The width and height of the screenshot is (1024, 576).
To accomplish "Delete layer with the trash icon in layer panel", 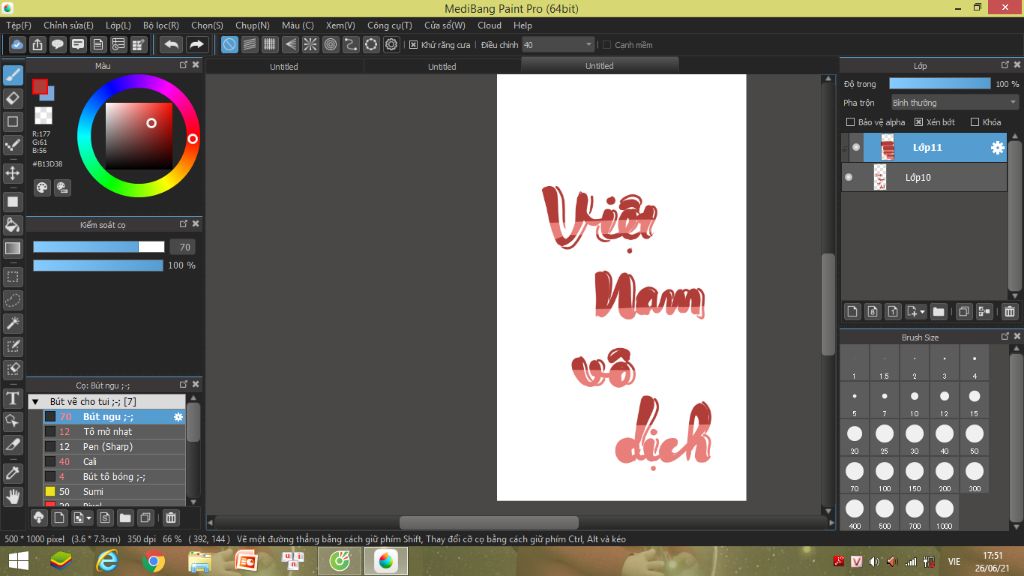I will click(1010, 312).
